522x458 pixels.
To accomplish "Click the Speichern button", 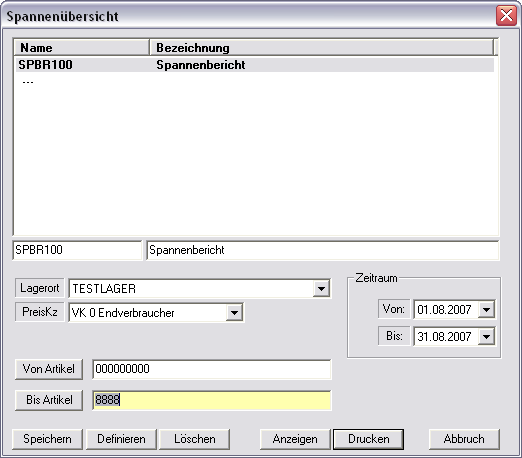I will pos(47,439).
